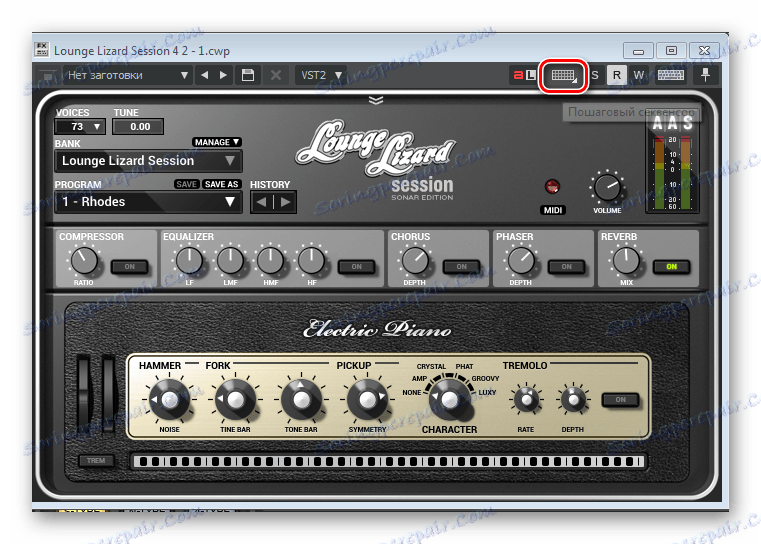Viewport: 761px width, 544px height.
Task: Open the VST2 menu
Action: pos(321,75)
